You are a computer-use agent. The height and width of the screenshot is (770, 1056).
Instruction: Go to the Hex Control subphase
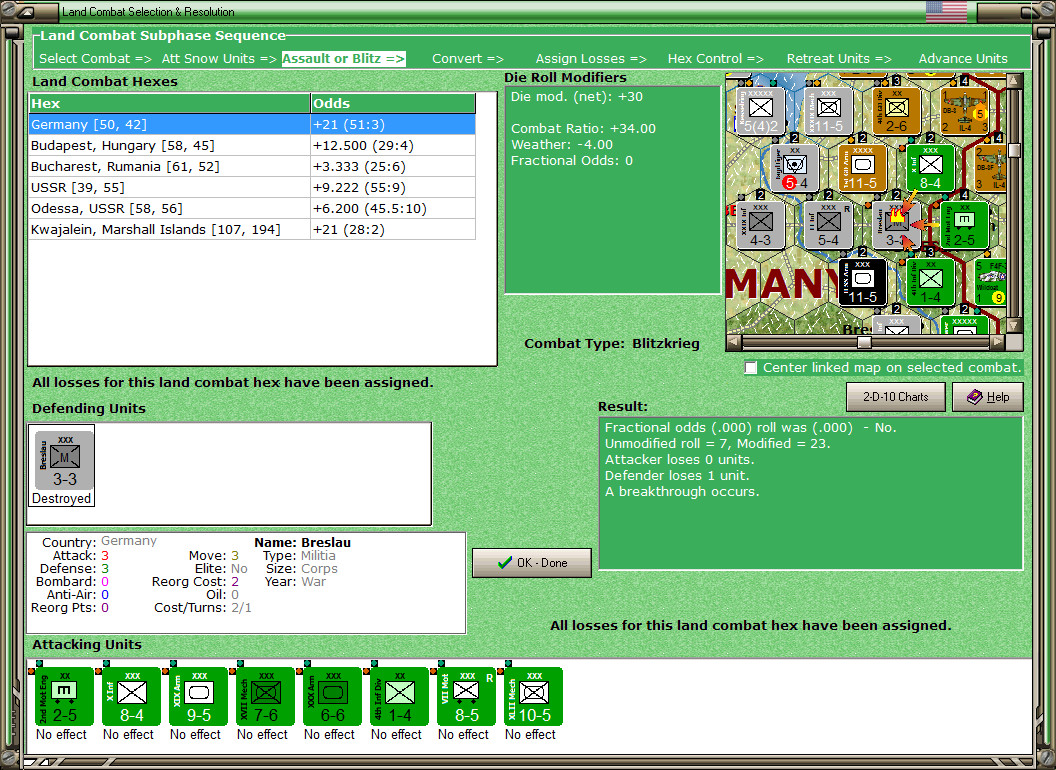coord(715,59)
